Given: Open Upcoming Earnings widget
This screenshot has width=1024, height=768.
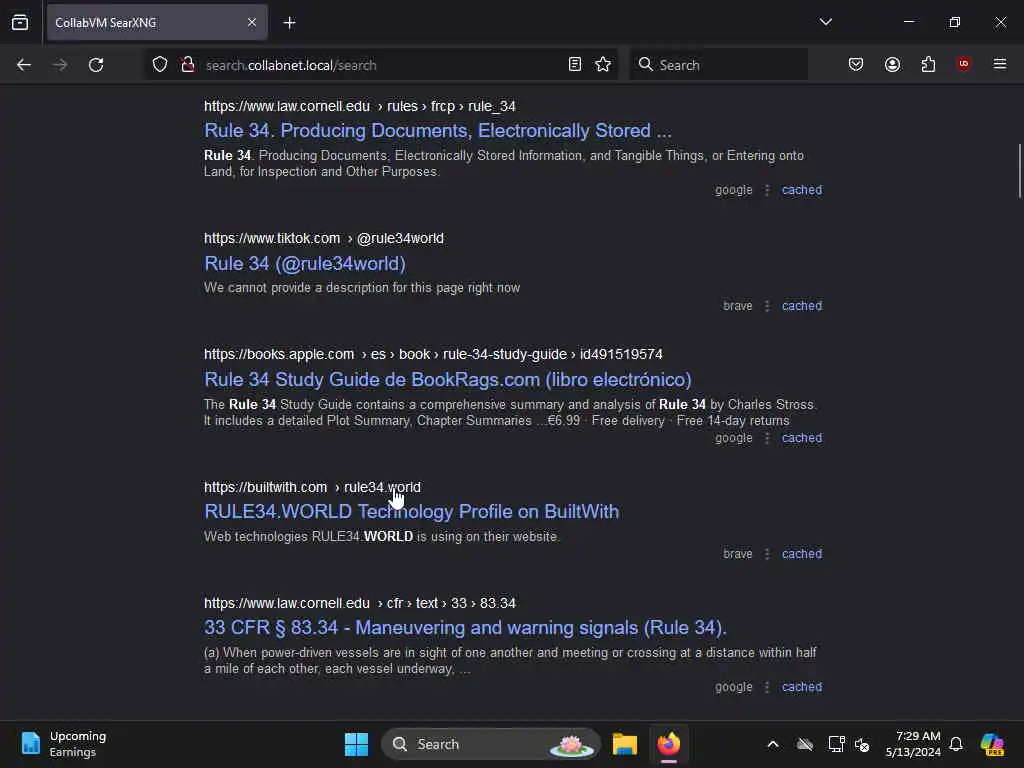Looking at the screenshot, I should coord(63,744).
